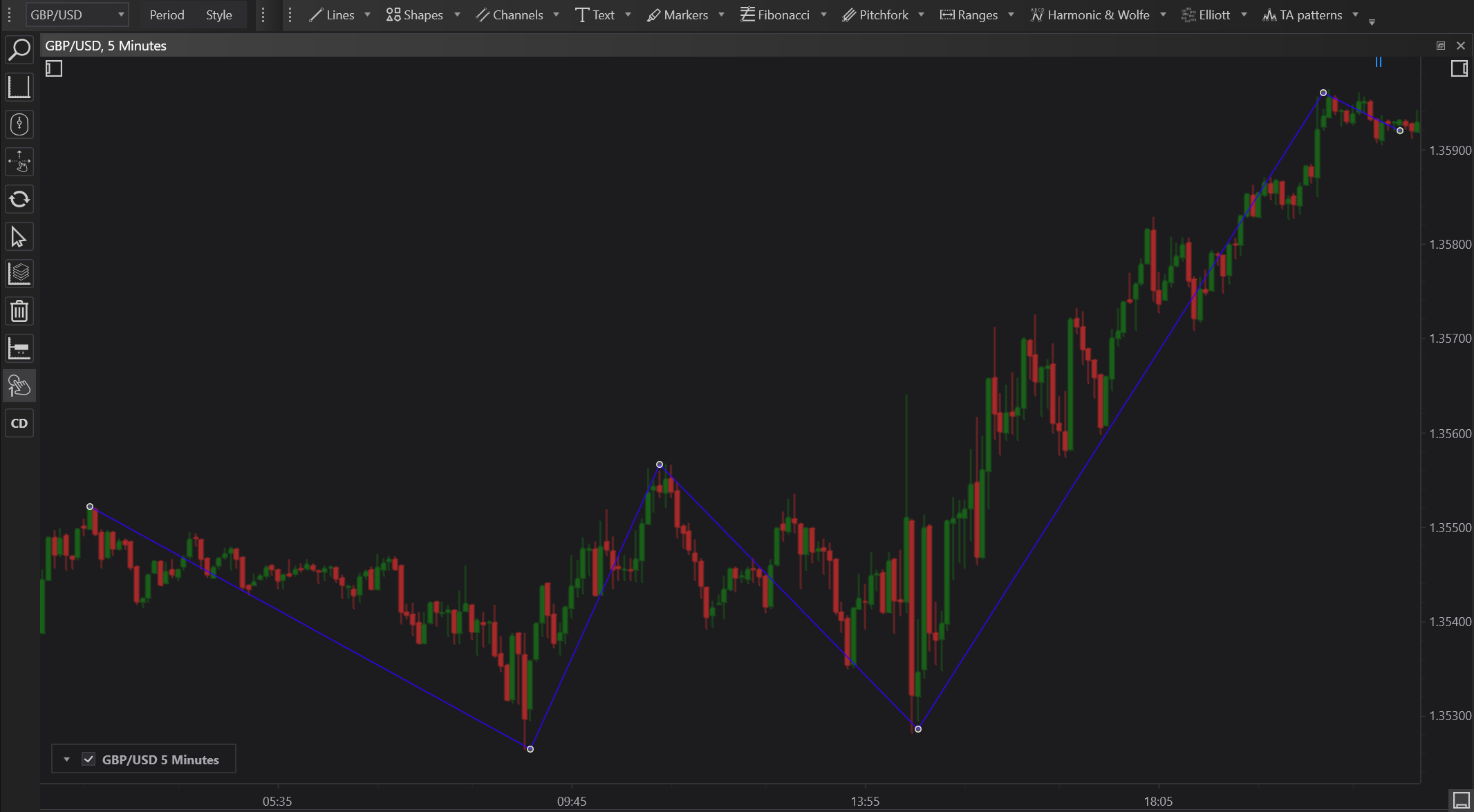The height and width of the screenshot is (812, 1474).
Task: Click the magnifier zoom tool icon
Action: [19, 50]
